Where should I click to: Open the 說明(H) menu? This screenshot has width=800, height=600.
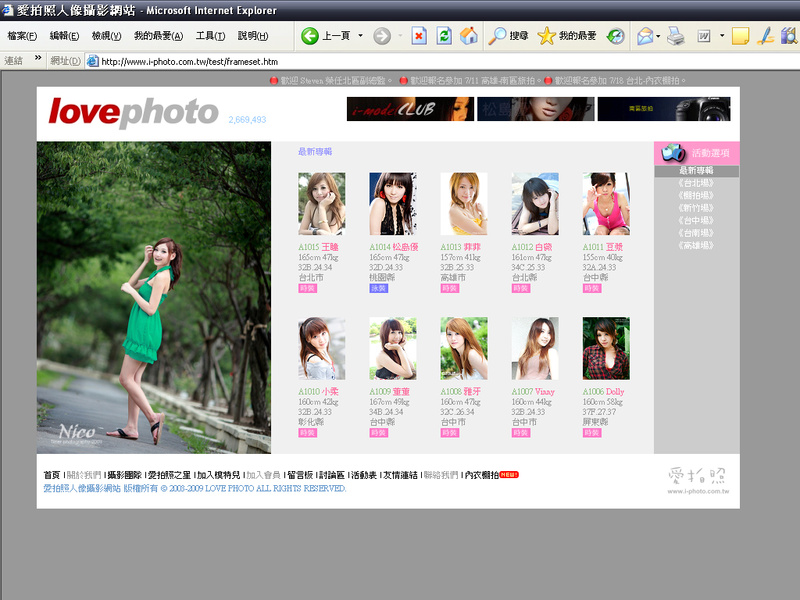(x=253, y=36)
